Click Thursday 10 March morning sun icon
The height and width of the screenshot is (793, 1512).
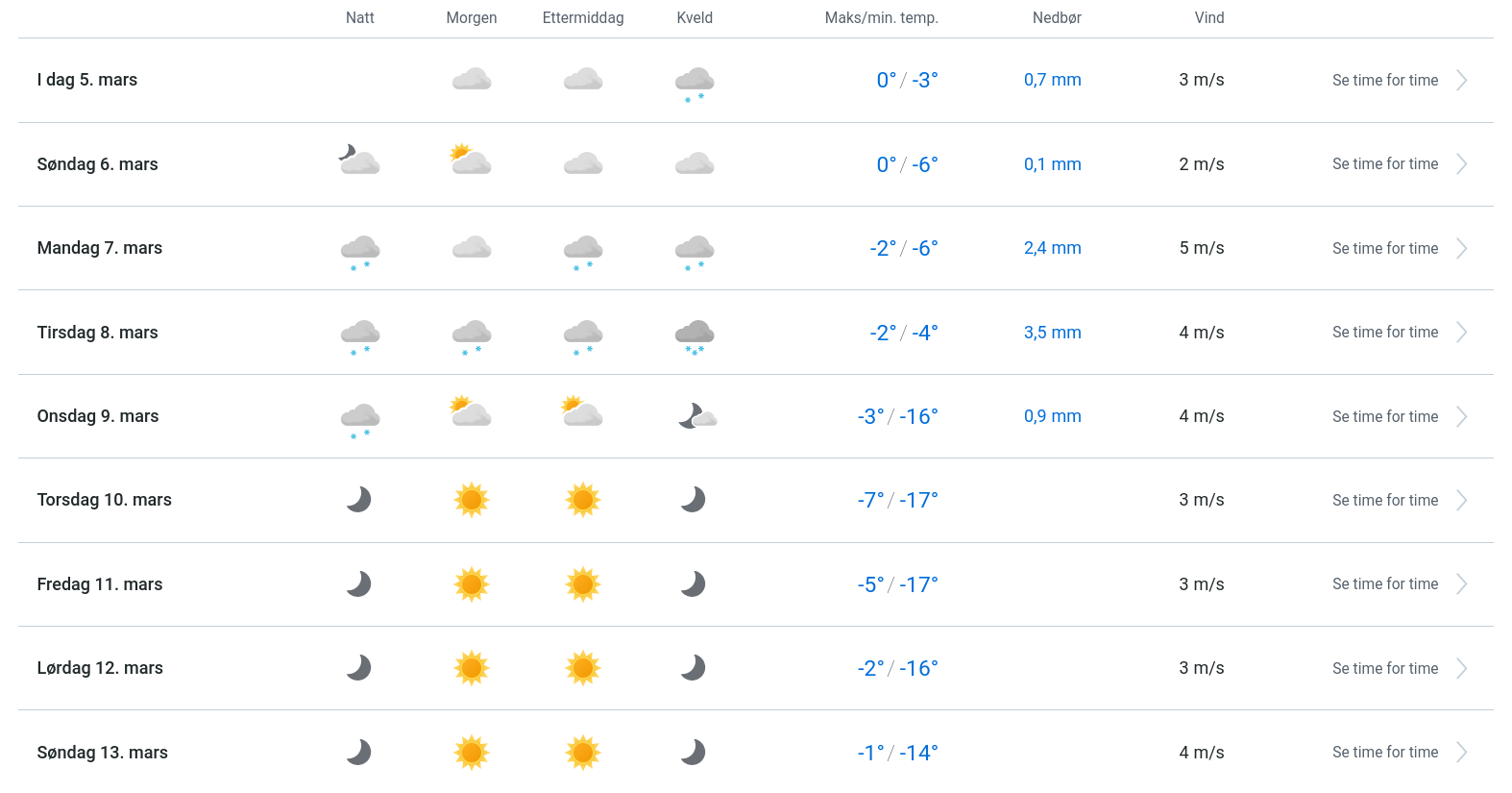tap(472, 500)
